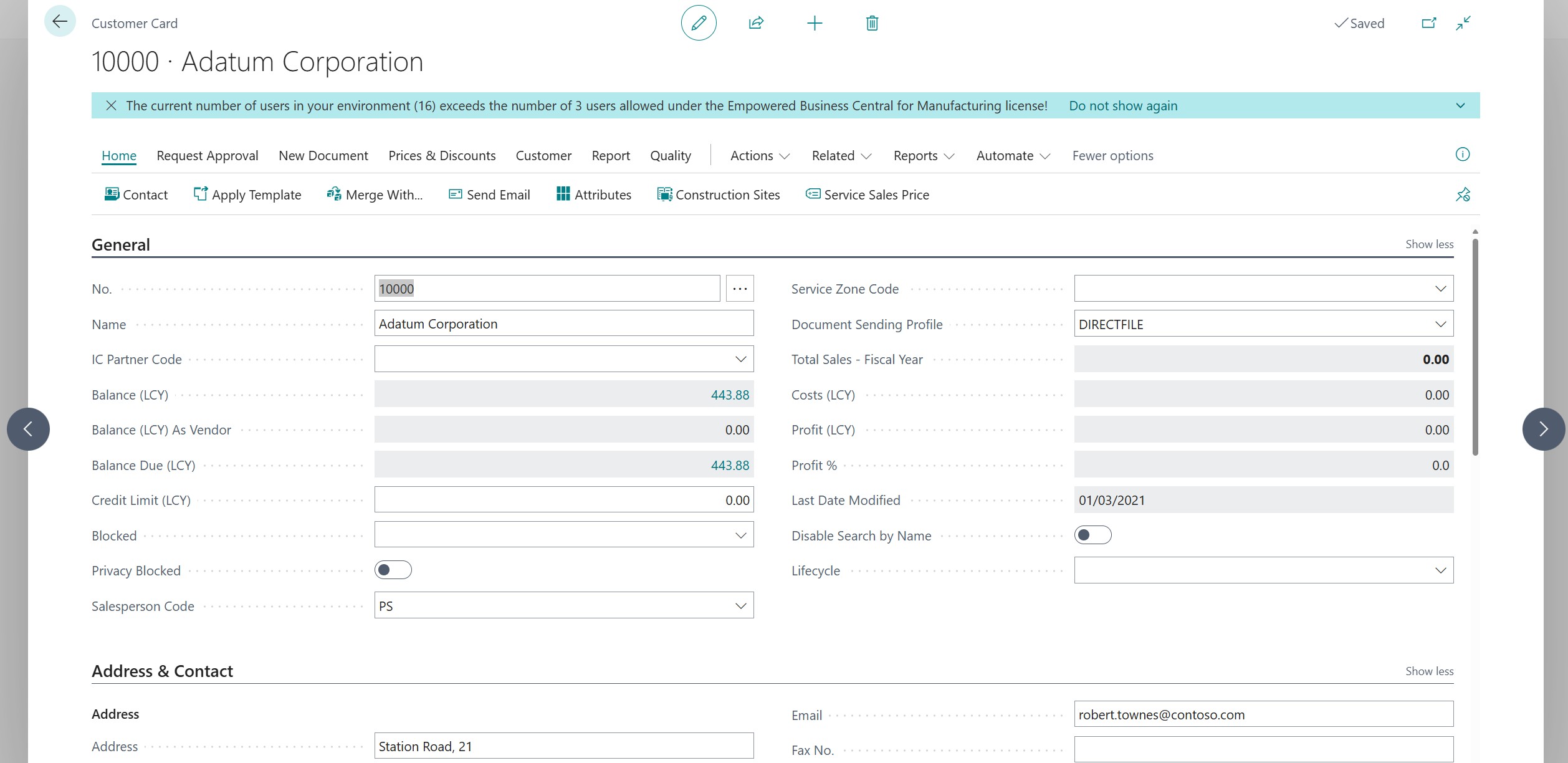The width and height of the screenshot is (1568, 763).
Task: Open Balance (LCY) 443.88 drilldown
Action: [x=730, y=395]
